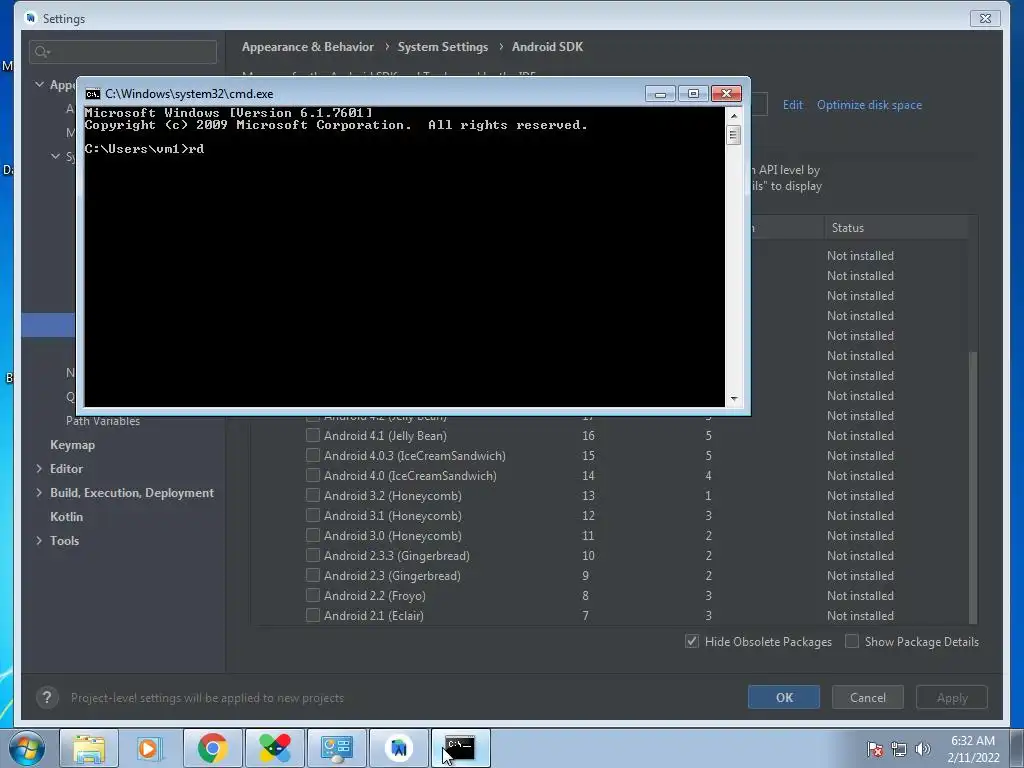Check Android 3.2 (Honeycomb) checkbox
The height and width of the screenshot is (768, 1024).
313,495
